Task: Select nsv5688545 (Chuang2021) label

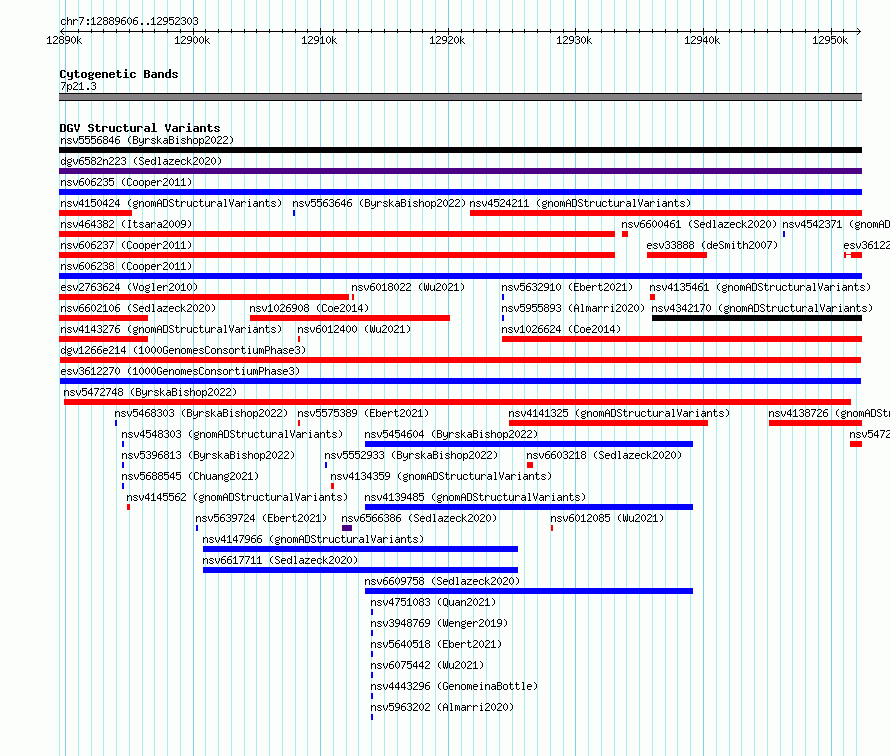Action: pos(190,476)
